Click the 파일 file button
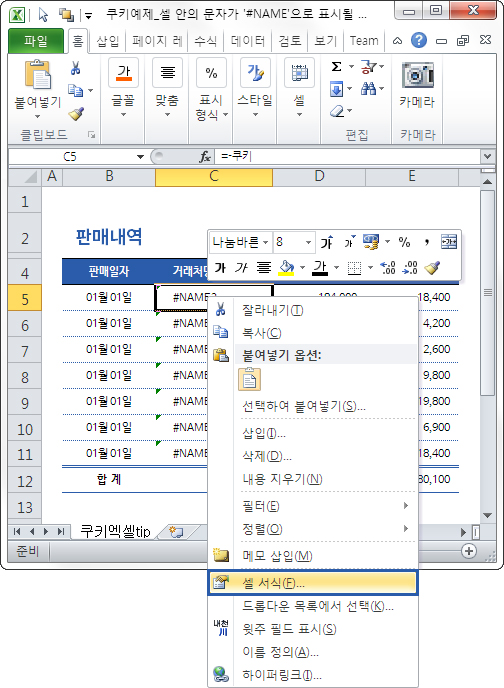Viewport: 504px width, 688px height. [x=36, y=41]
